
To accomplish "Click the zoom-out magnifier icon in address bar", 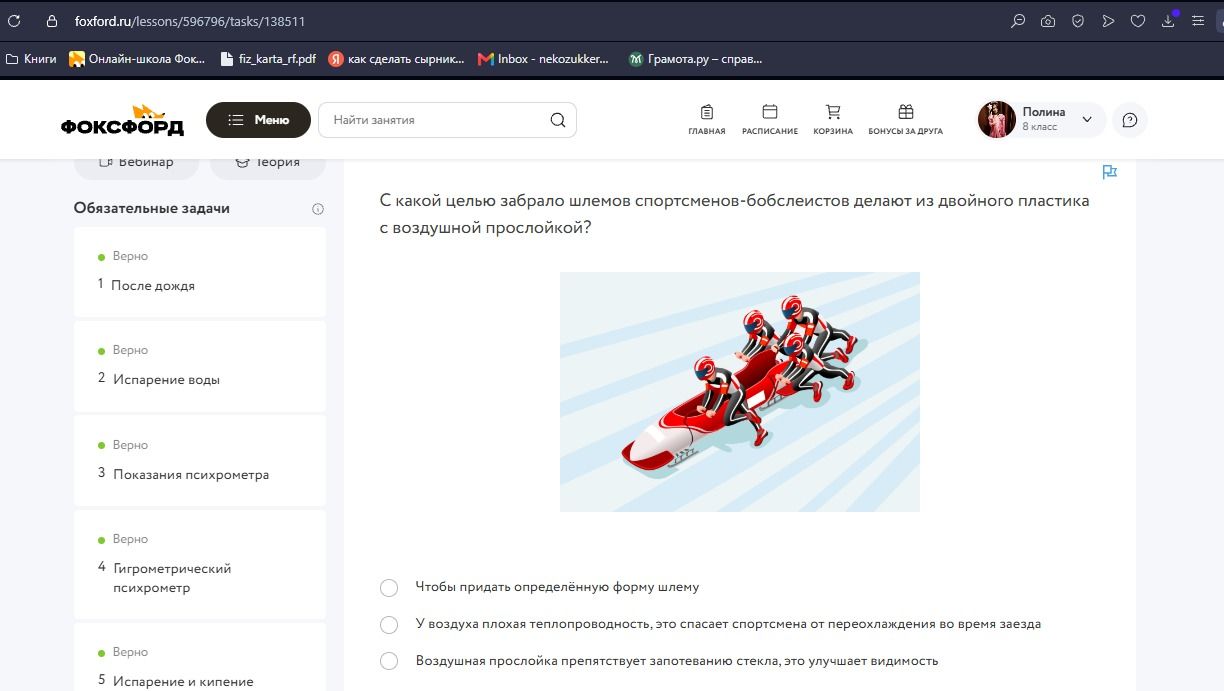I will point(1018,21).
